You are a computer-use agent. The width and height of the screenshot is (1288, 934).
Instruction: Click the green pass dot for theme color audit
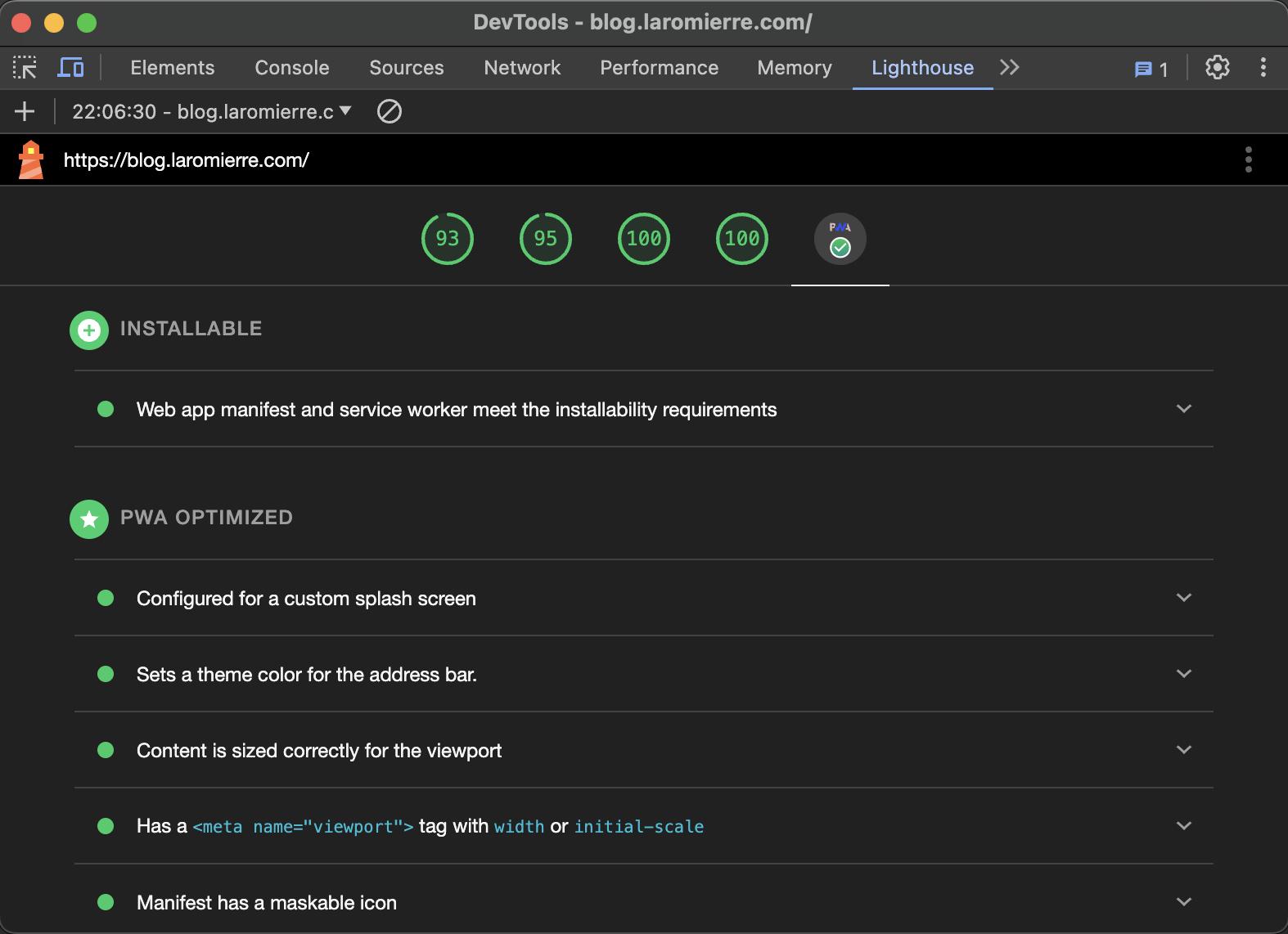(106, 674)
